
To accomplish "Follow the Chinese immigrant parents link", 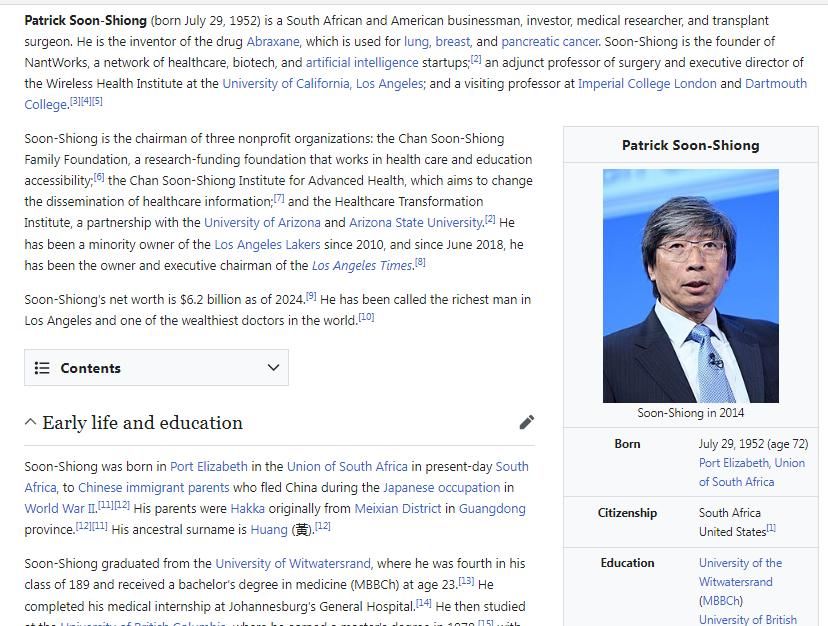I will [154, 487].
